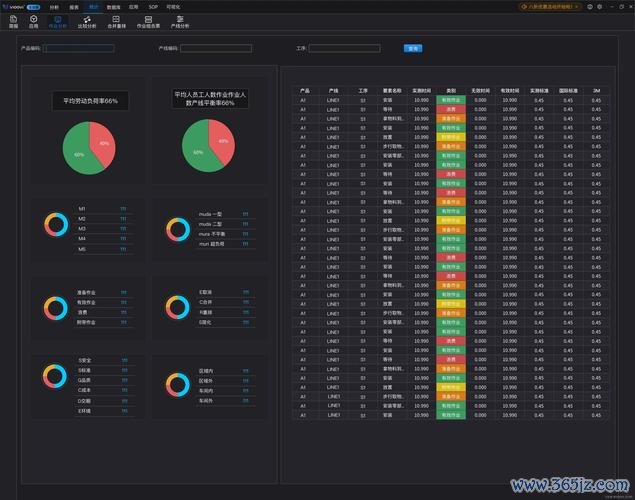The height and width of the screenshot is (500, 635).
Task: Launch the 产线分析 line analysis tool
Action: 180,22
